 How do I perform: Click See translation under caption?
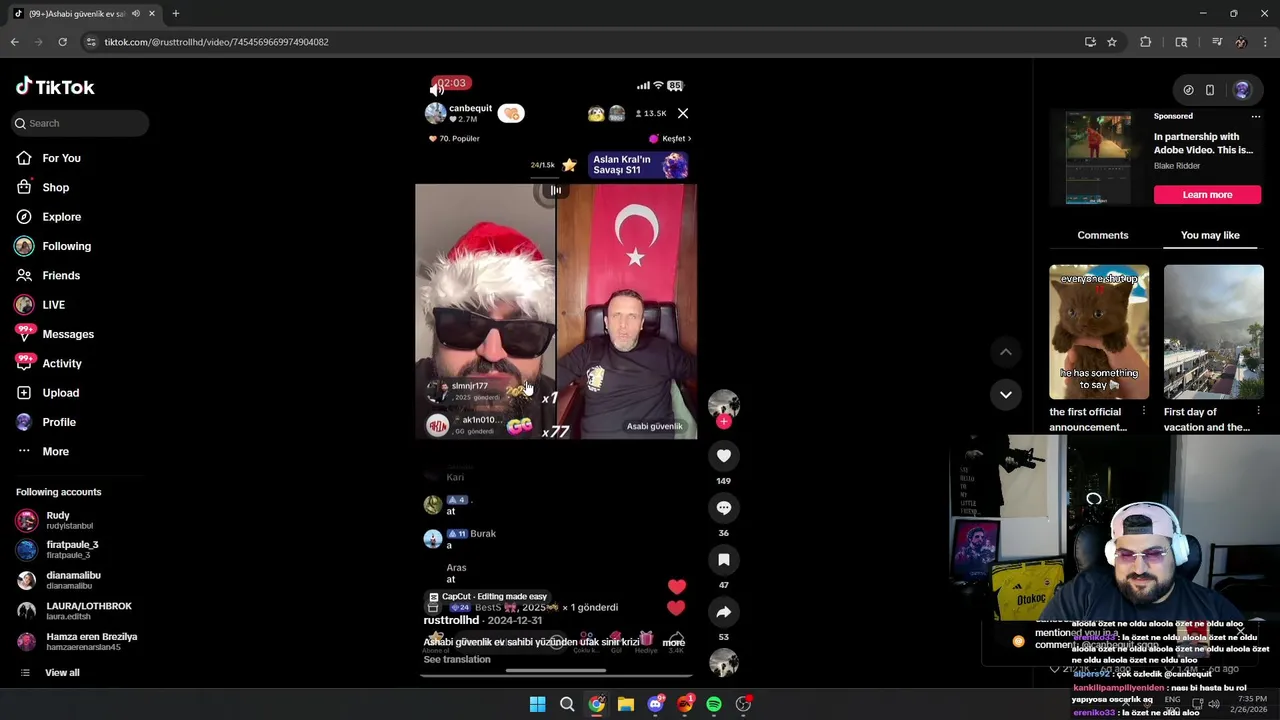(x=457, y=660)
